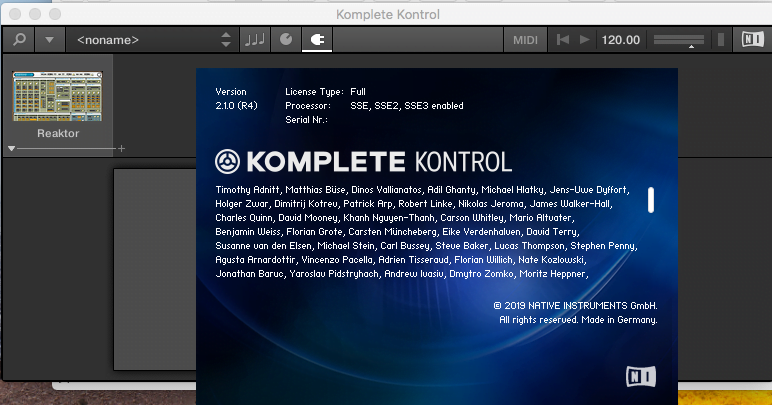Click the MIDI indicator button
The image size is (772, 405).
click(x=525, y=40)
